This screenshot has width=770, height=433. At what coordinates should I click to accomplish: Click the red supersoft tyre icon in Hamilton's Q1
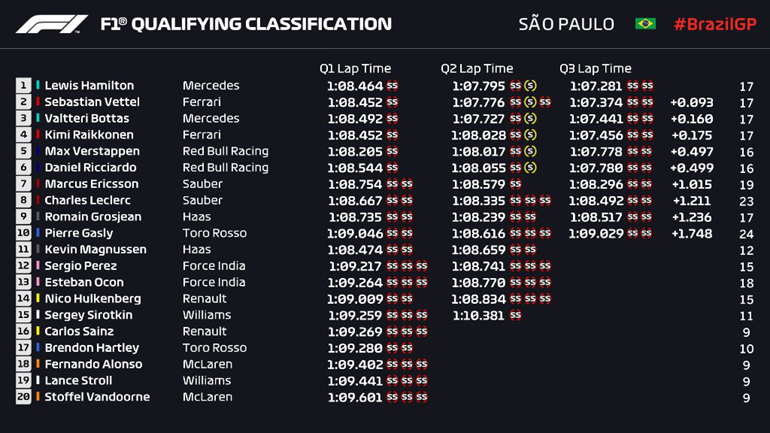pos(392,86)
